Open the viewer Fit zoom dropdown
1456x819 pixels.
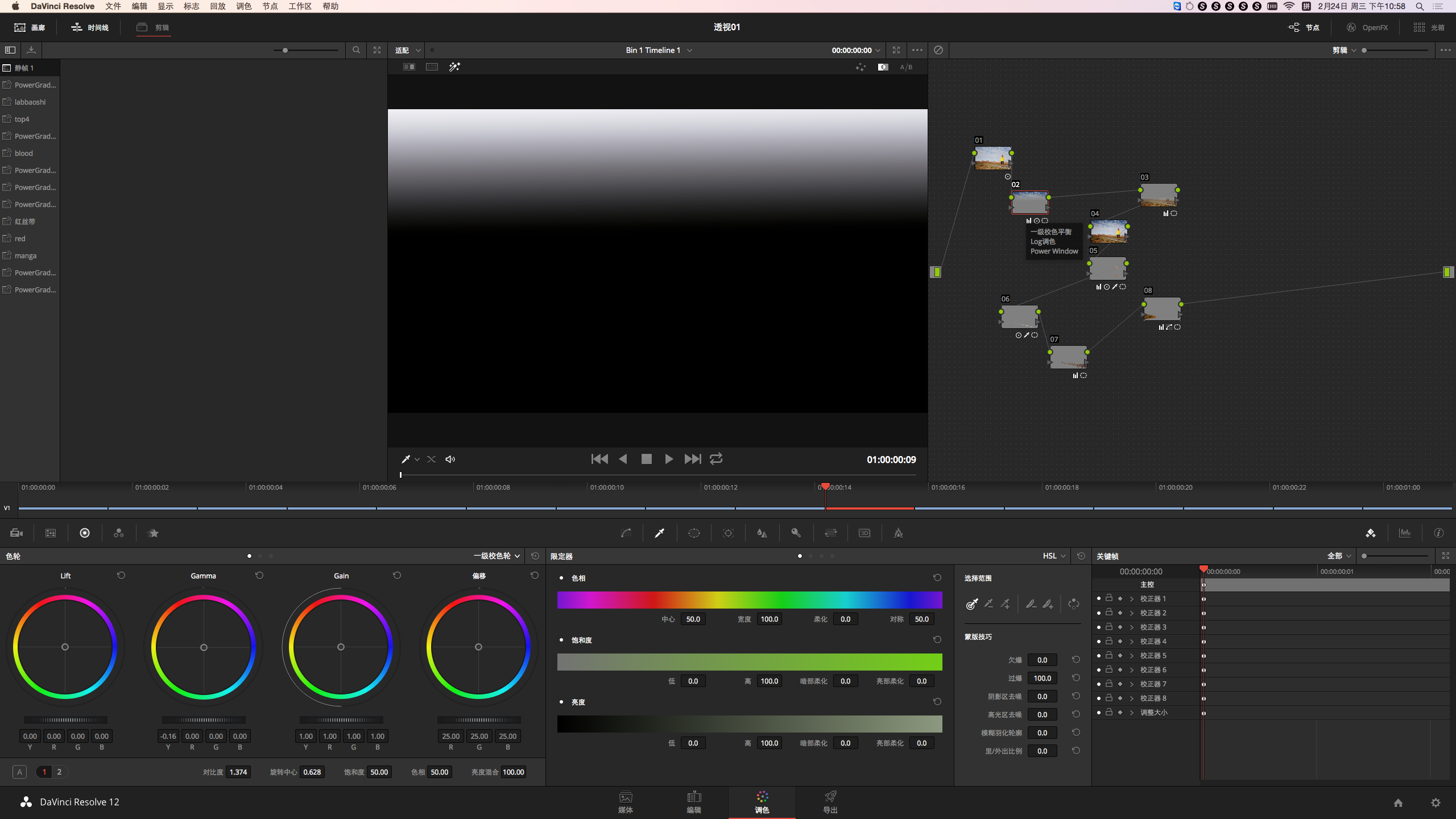point(407,50)
